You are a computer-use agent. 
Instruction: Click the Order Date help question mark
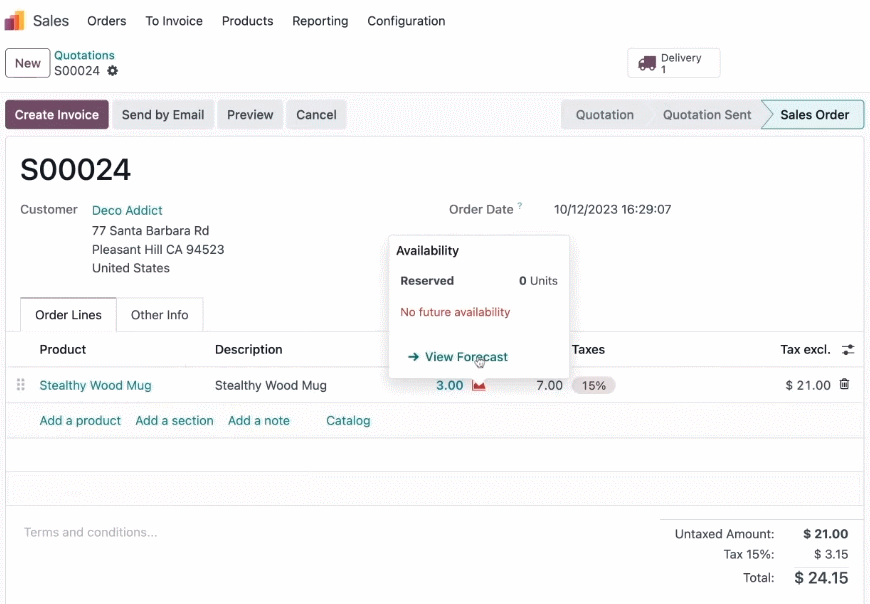click(x=520, y=205)
